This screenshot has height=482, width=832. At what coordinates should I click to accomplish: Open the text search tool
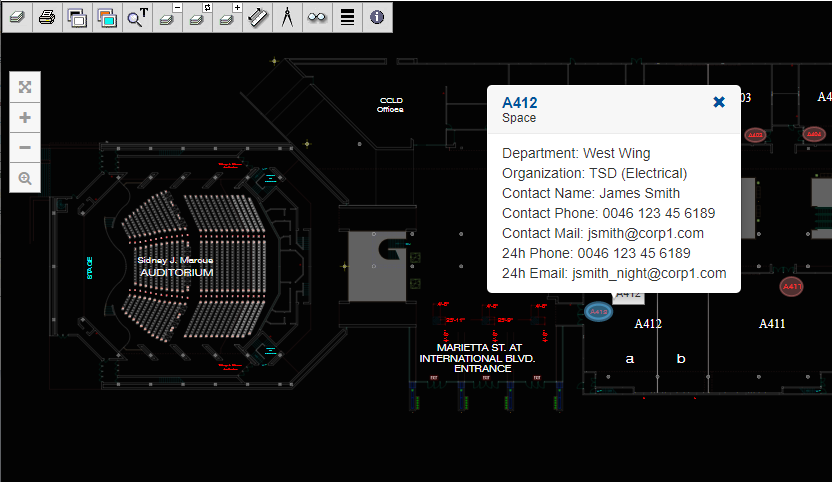pos(136,17)
